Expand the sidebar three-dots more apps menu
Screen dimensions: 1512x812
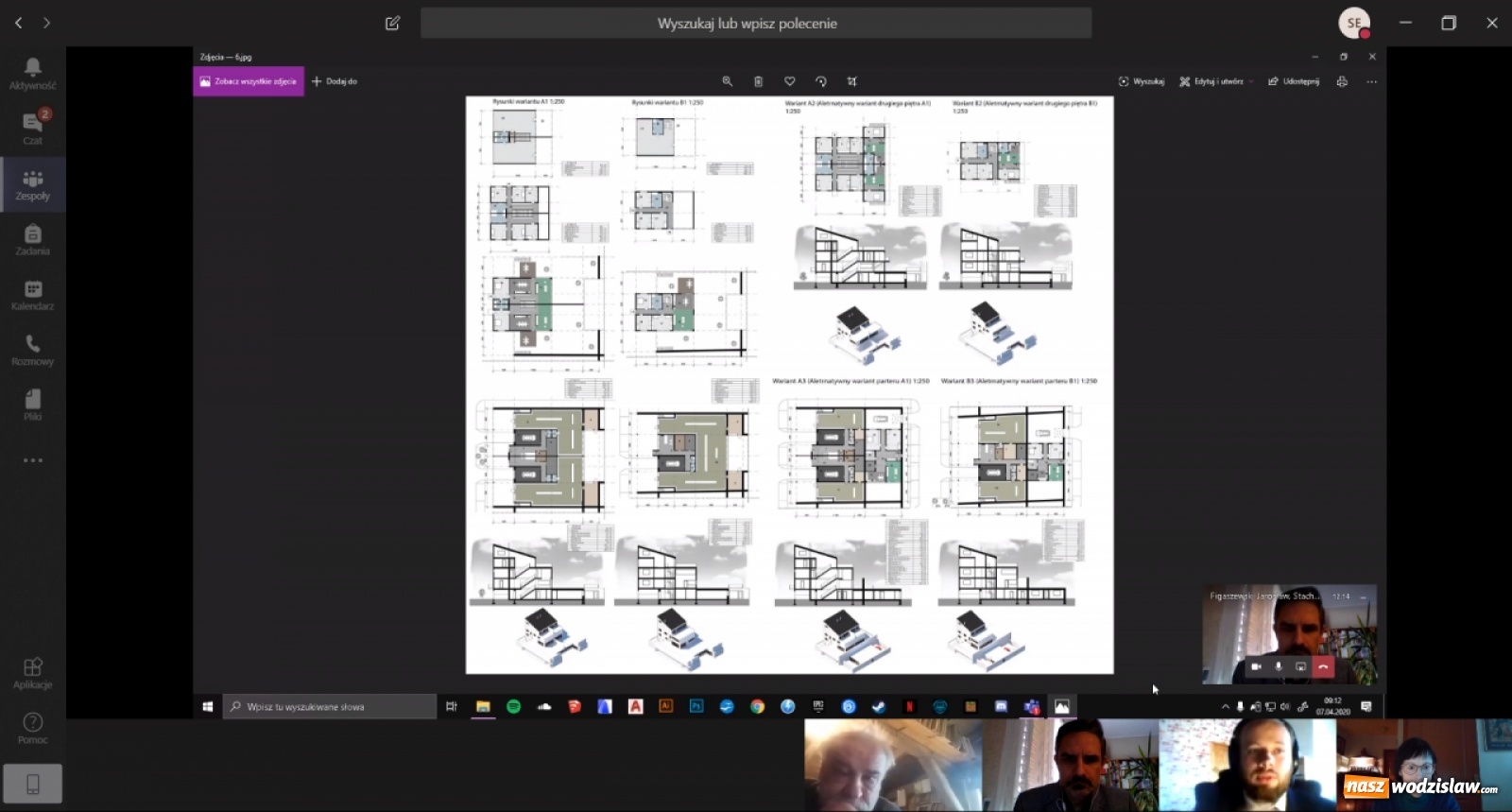coord(32,460)
